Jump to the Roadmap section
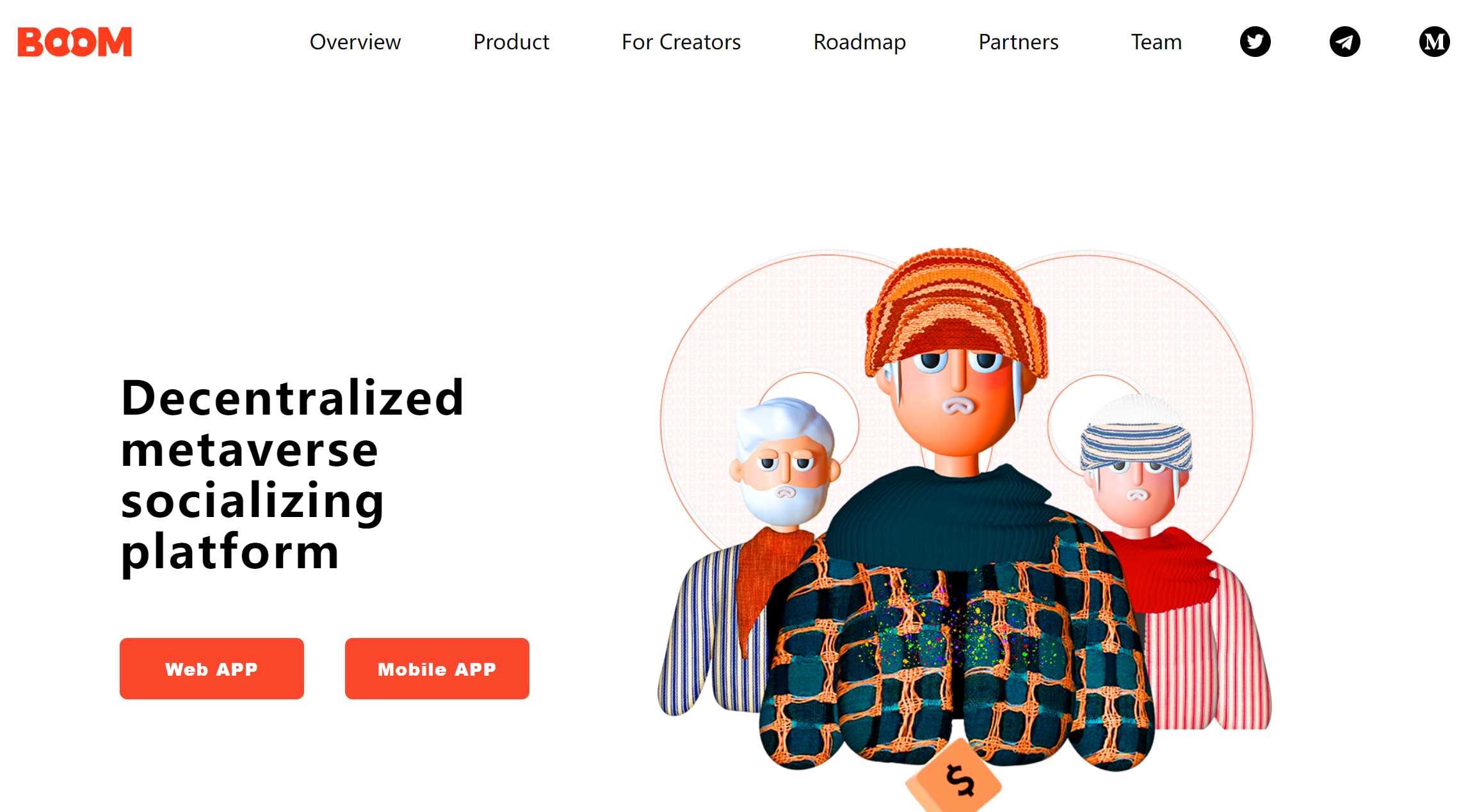This screenshot has width=1468, height=812. coord(859,42)
